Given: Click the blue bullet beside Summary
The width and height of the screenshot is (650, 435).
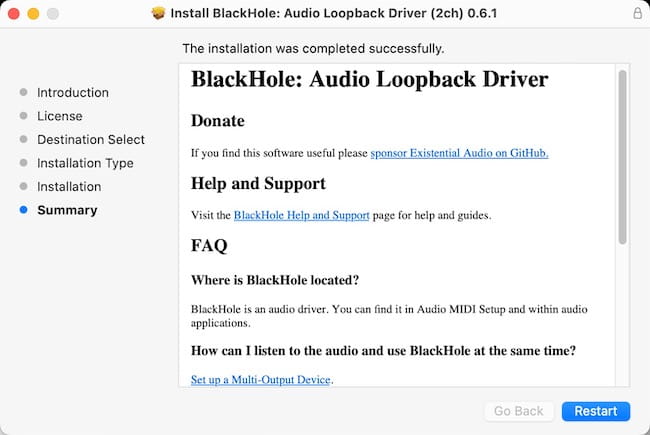Looking at the screenshot, I should pos(23,210).
